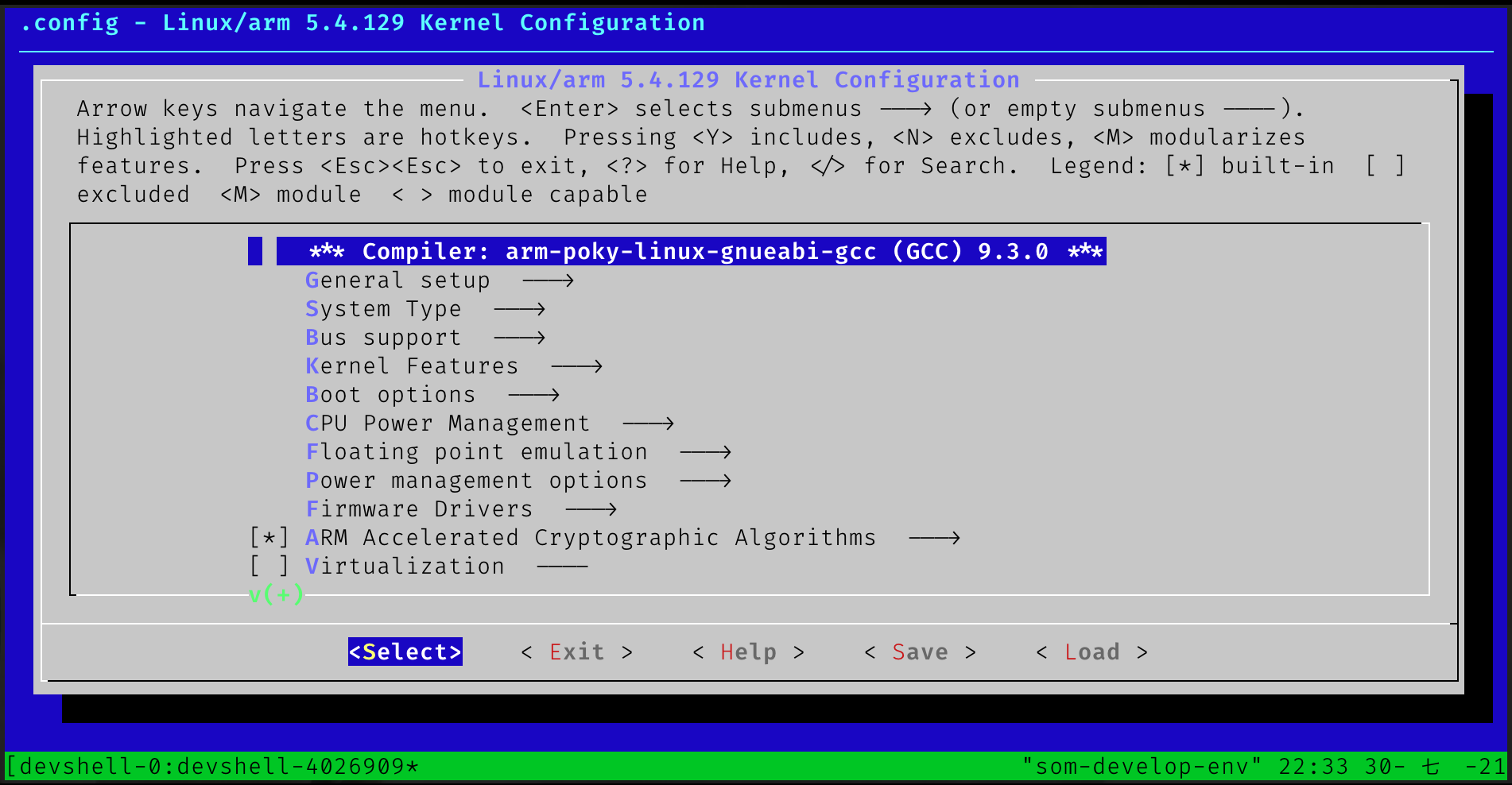Screen dimensions: 1512x785
Task: Open Floating point emulation submenu
Action: tap(518, 452)
